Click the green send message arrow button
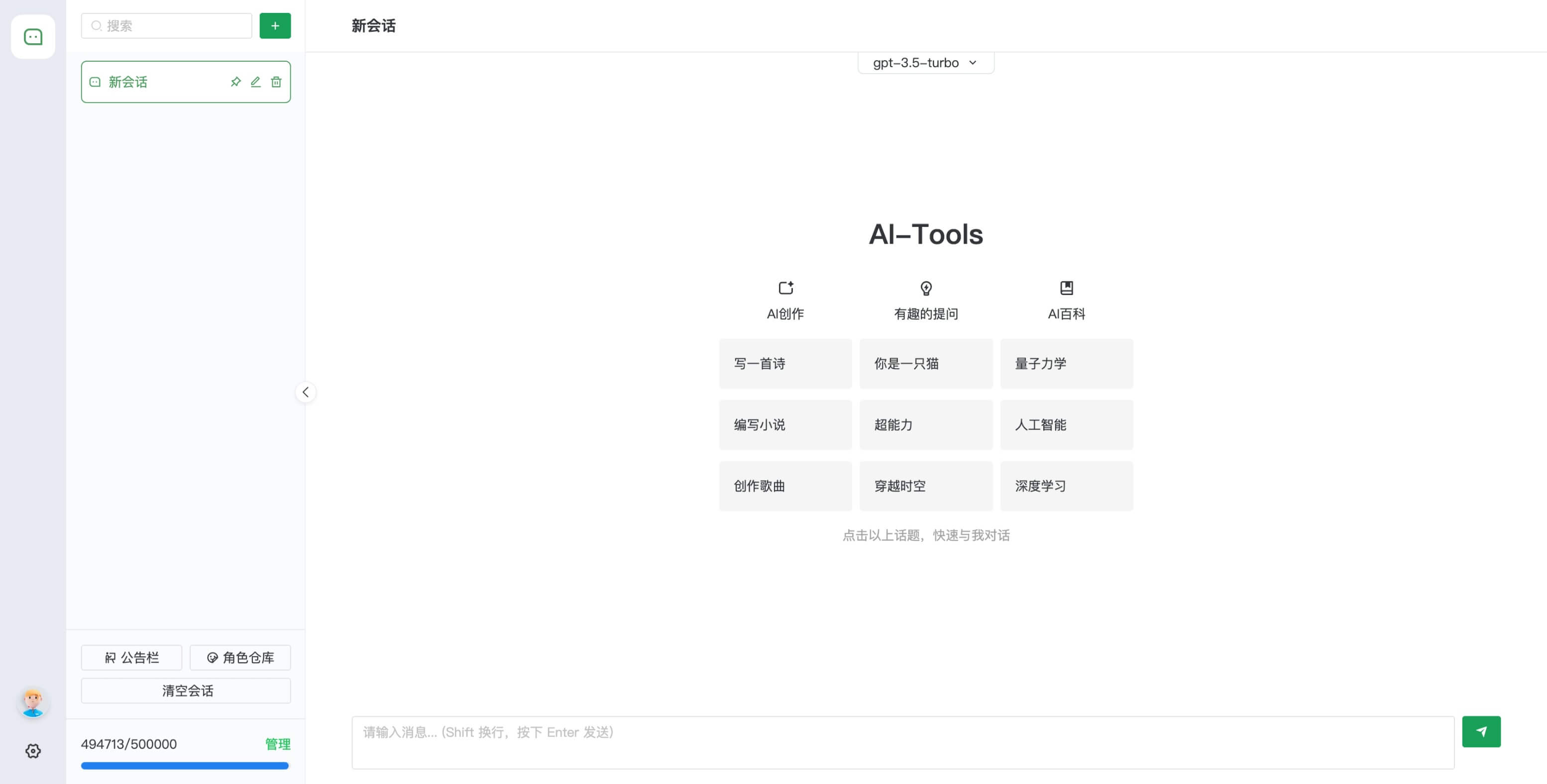This screenshot has width=1547, height=784. click(x=1480, y=731)
